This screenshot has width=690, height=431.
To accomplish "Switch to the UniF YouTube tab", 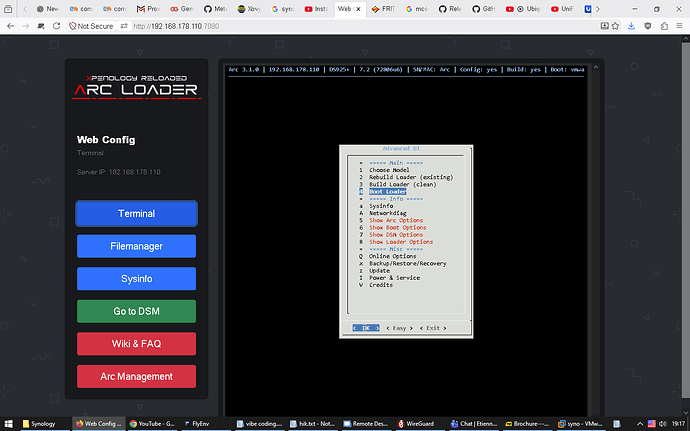I will pyautogui.click(x=562, y=9).
